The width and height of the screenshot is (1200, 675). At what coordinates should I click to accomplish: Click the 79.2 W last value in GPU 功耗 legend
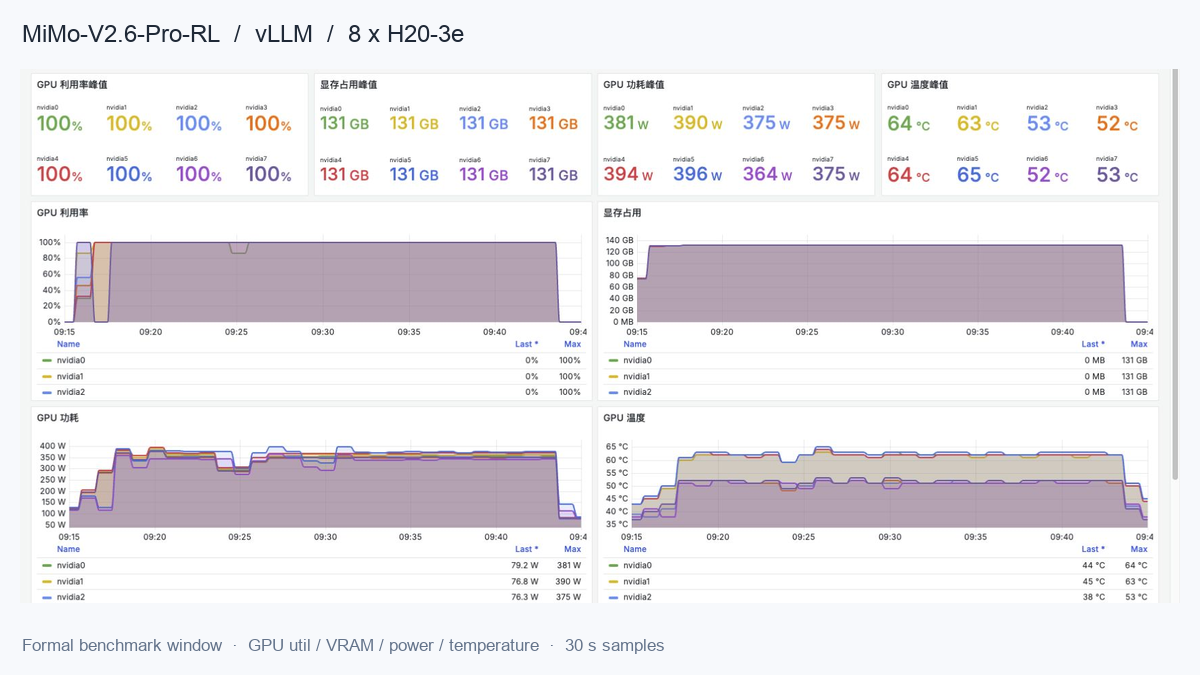point(525,565)
